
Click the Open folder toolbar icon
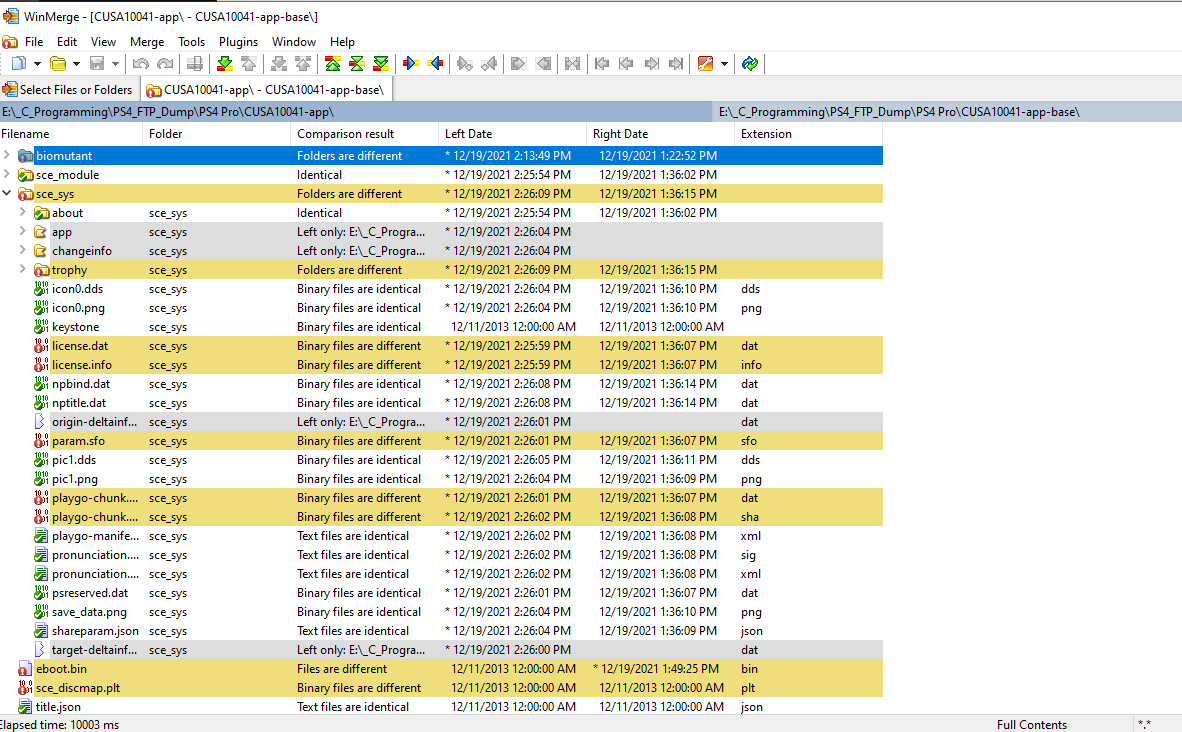[58, 64]
